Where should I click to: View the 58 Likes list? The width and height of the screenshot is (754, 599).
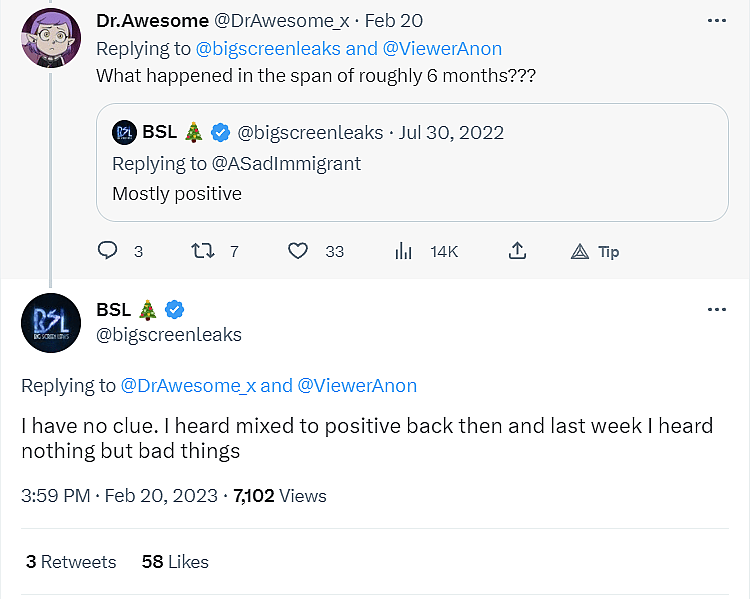175,562
